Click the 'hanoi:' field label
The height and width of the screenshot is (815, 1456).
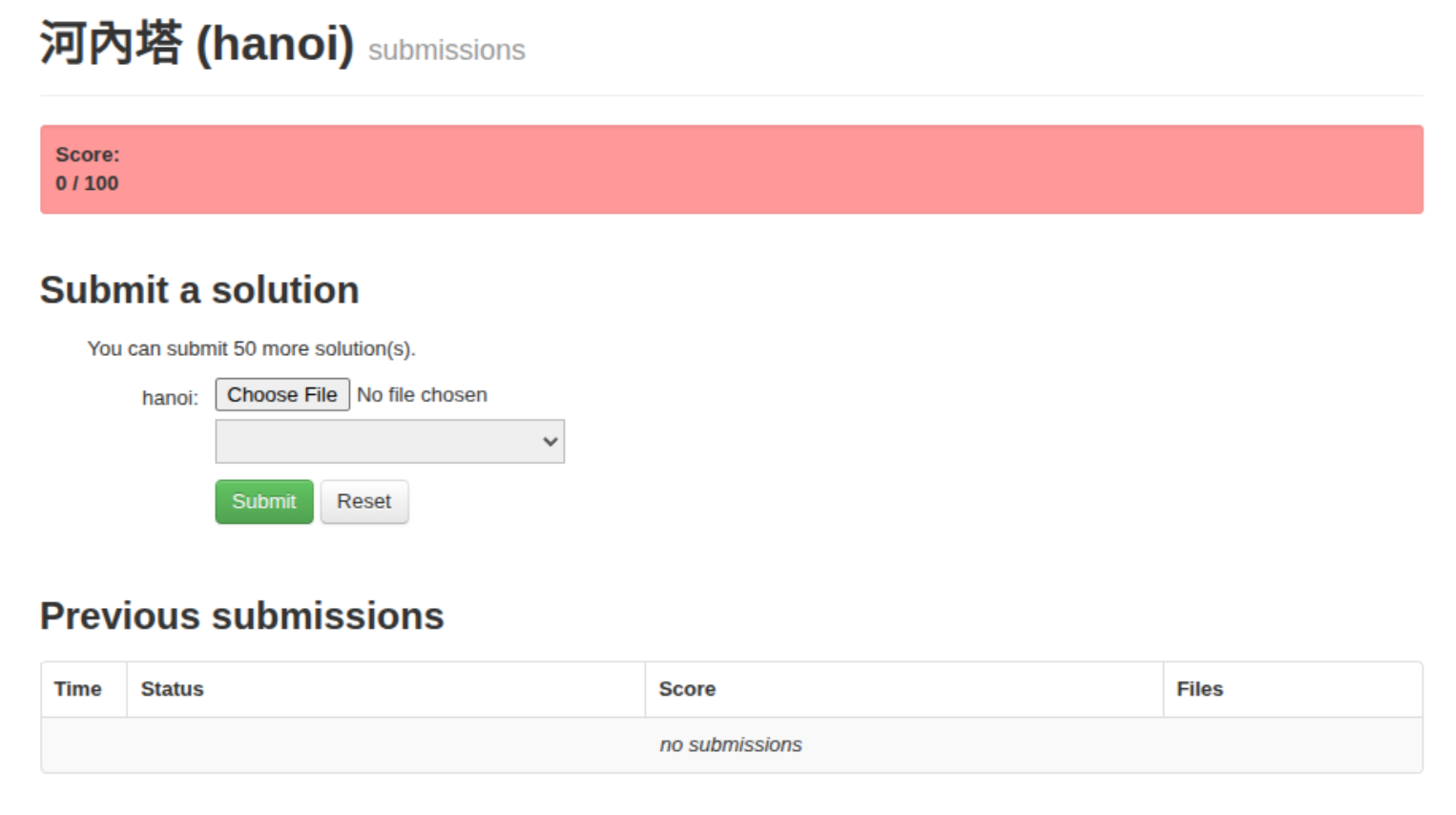pyautogui.click(x=170, y=398)
